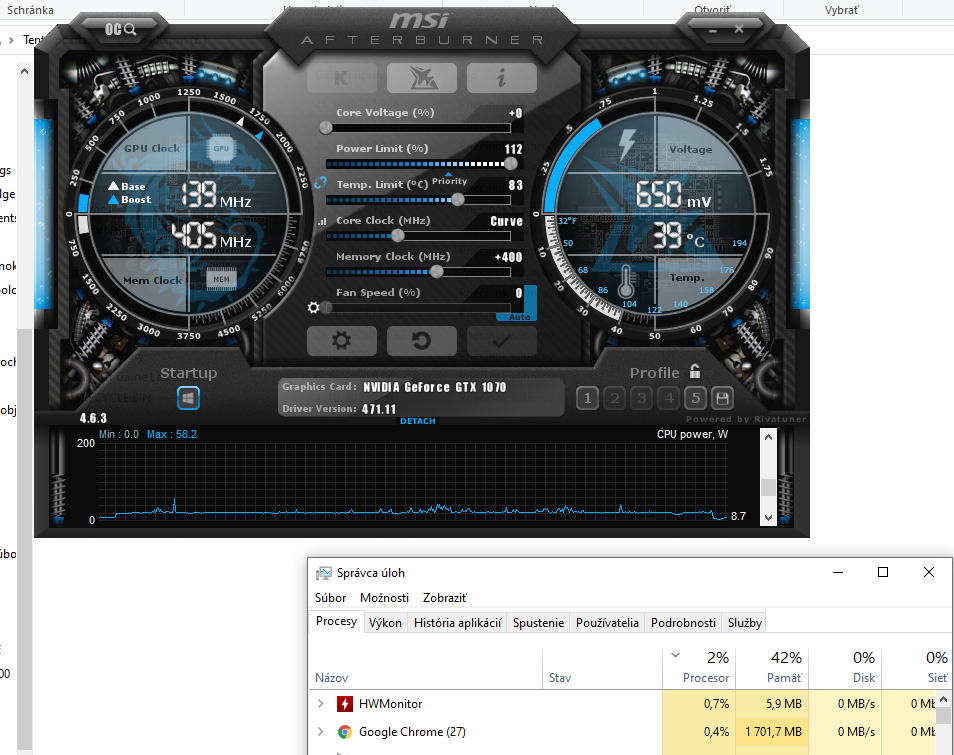Viewport: 954px width, 755px height.
Task: Click the Kombustor K button
Action: point(341,78)
